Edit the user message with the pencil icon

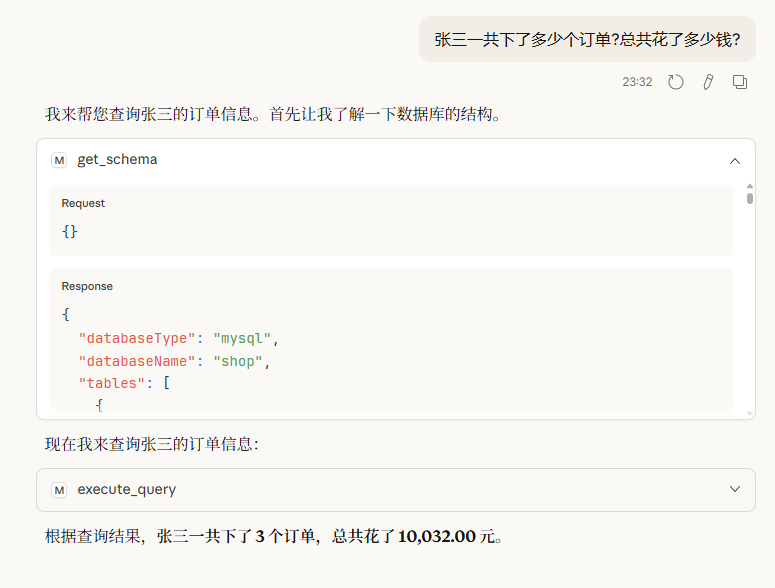708,82
